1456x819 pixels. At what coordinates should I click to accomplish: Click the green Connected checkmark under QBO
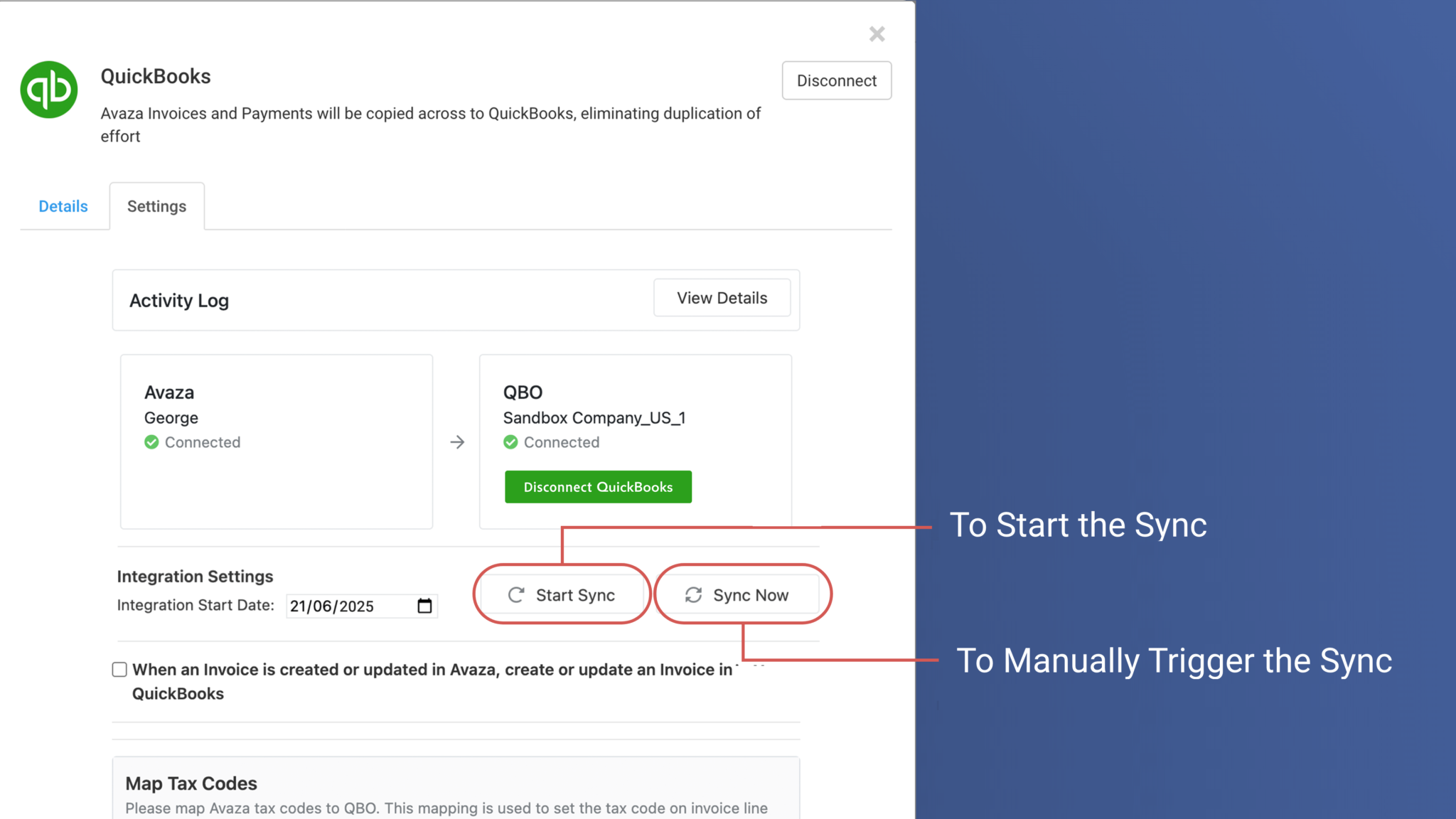pyautogui.click(x=511, y=441)
